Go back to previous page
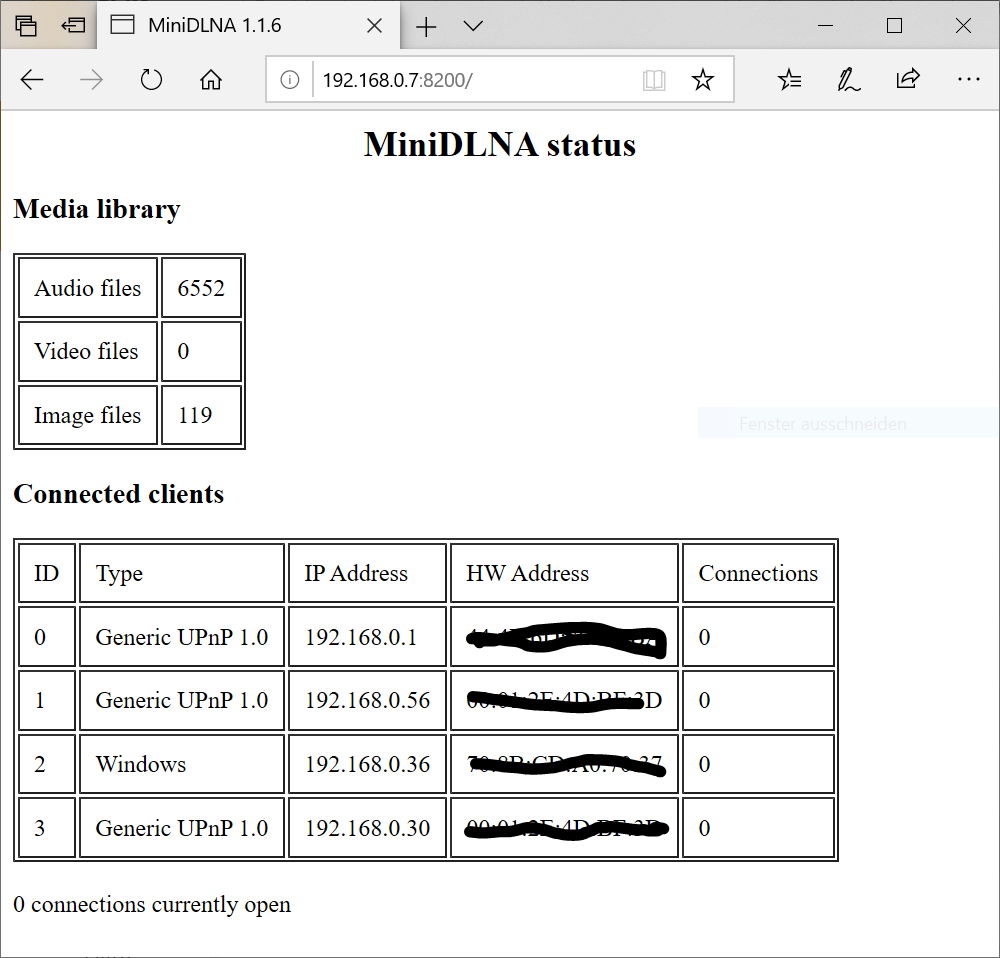Screen dimensions: 1000x958 32,80
